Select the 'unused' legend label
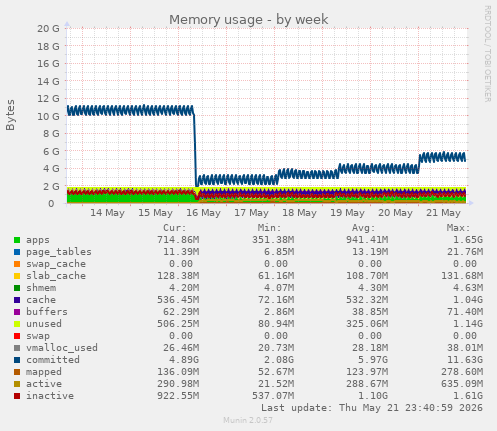 (44, 324)
